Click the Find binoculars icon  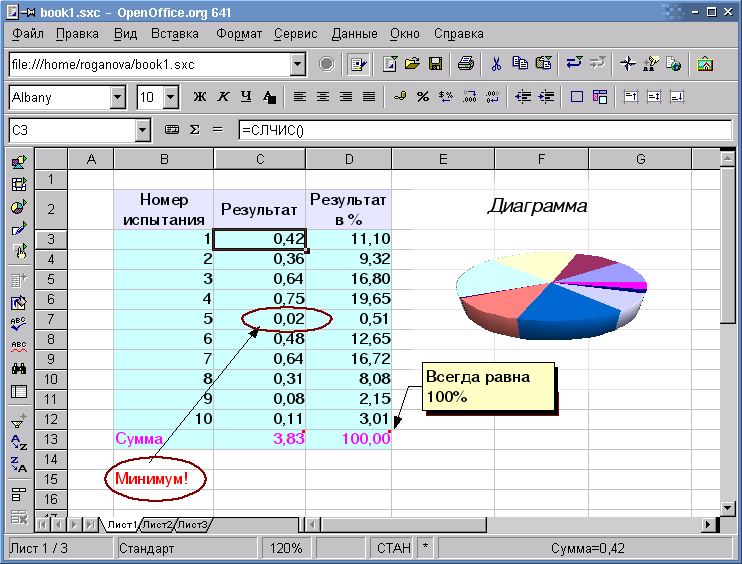click(18, 368)
